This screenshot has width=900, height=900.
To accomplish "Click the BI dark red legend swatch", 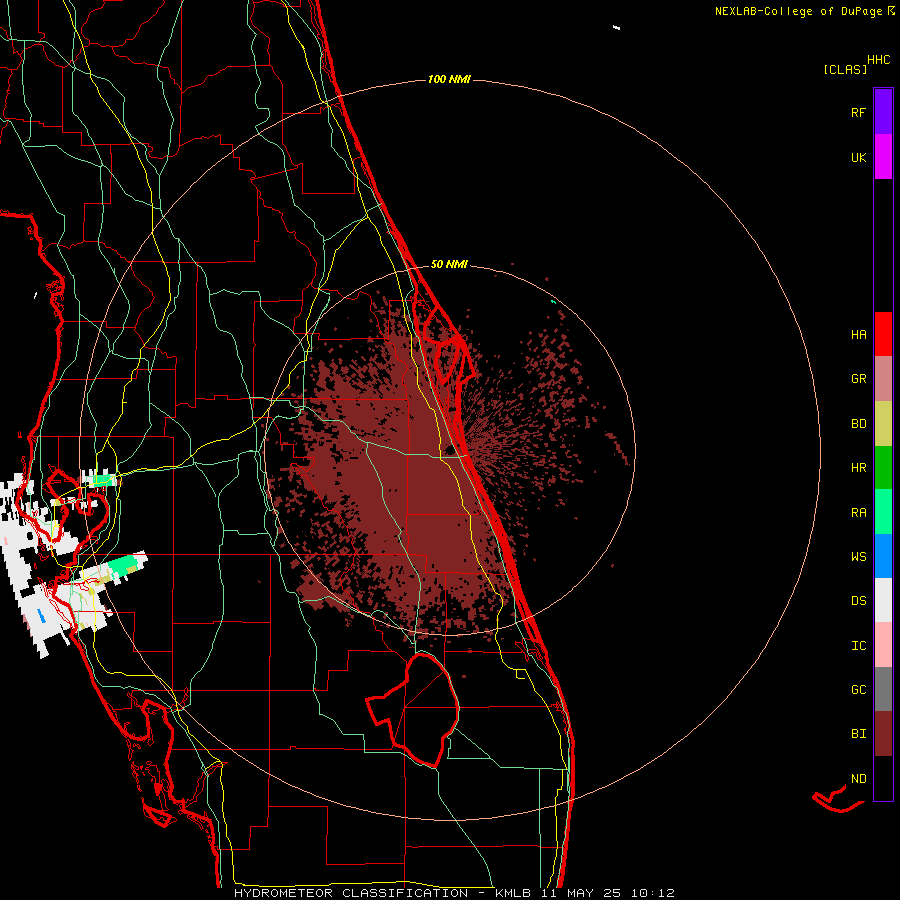I will click(x=883, y=734).
